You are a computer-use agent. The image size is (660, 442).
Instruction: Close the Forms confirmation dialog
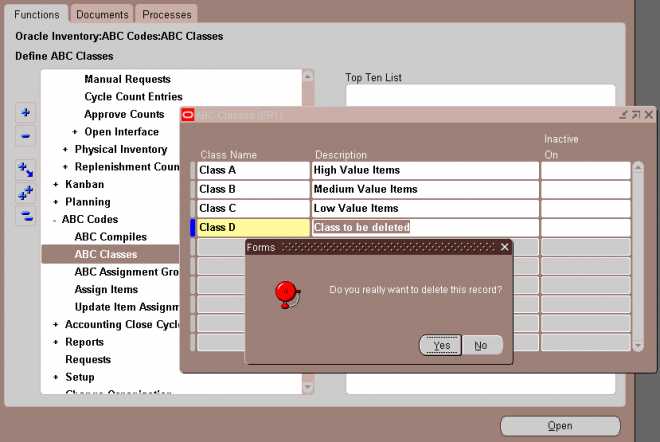505,247
